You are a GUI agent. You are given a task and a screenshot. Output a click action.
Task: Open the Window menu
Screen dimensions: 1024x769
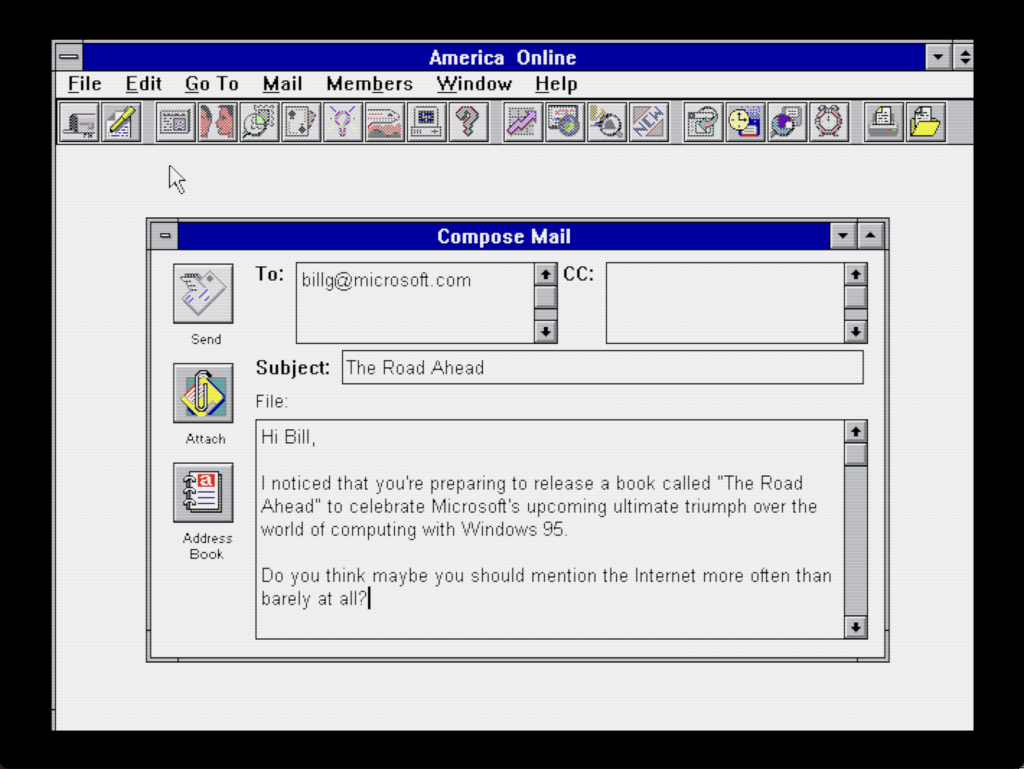(x=474, y=84)
